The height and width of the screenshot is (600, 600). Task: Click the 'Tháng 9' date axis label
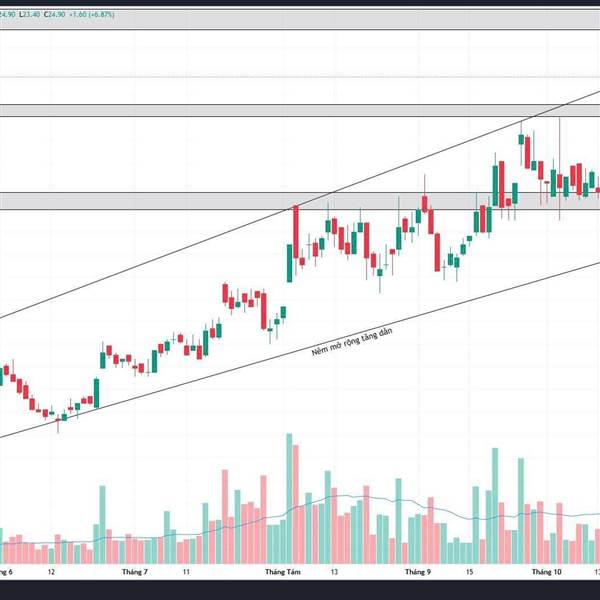pyautogui.click(x=418, y=572)
